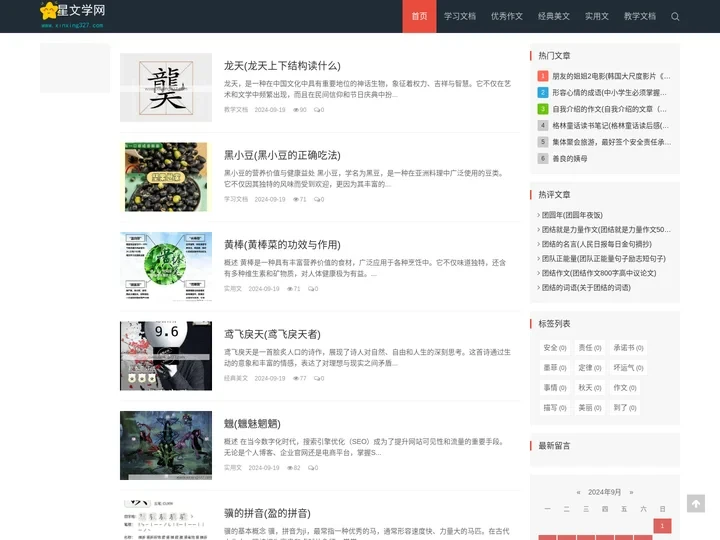Click 经典美文 category under 鸢飞戾天 article
Screen dimensions: 720x540
click(x=236, y=378)
